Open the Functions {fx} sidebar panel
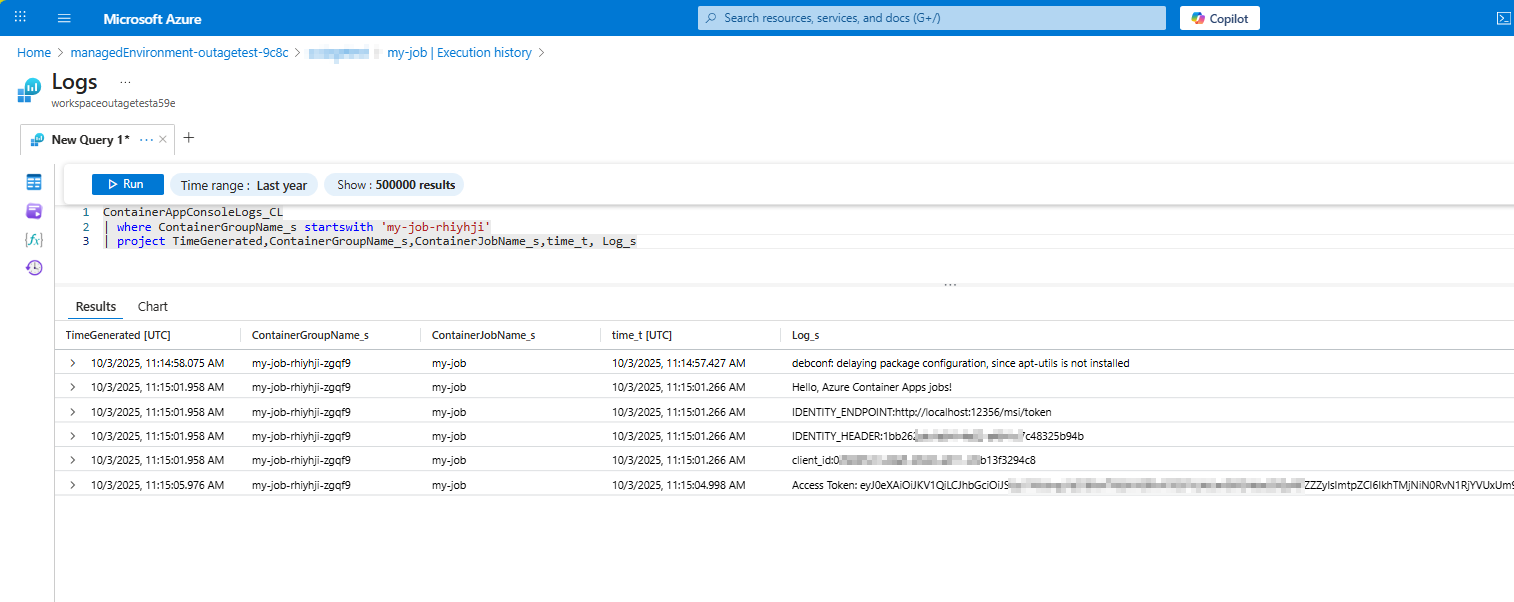Image resolution: width=1514 pixels, height=602 pixels. [x=33, y=239]
